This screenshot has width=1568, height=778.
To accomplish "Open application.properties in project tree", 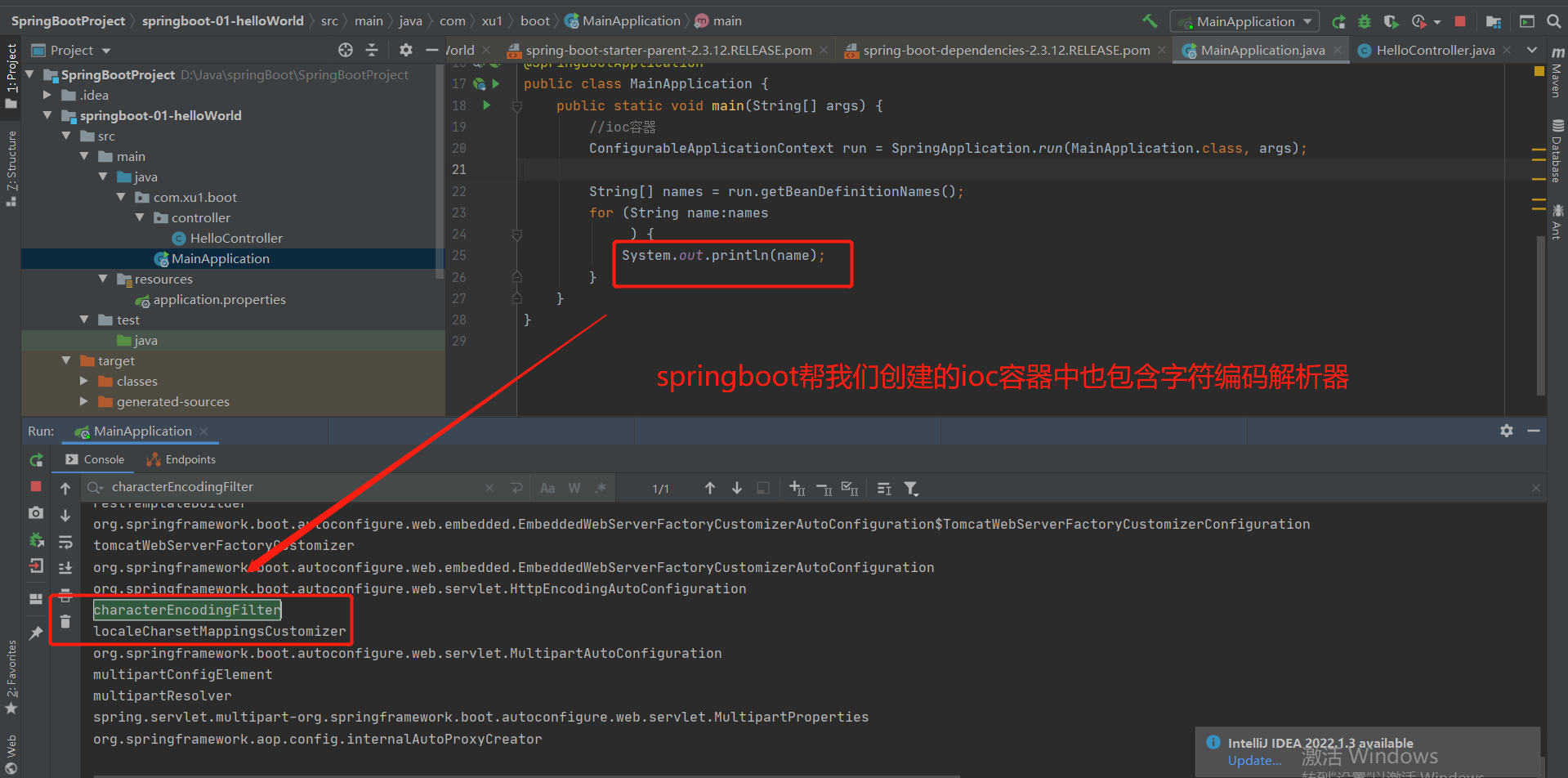I will click(x=219, y=299).
